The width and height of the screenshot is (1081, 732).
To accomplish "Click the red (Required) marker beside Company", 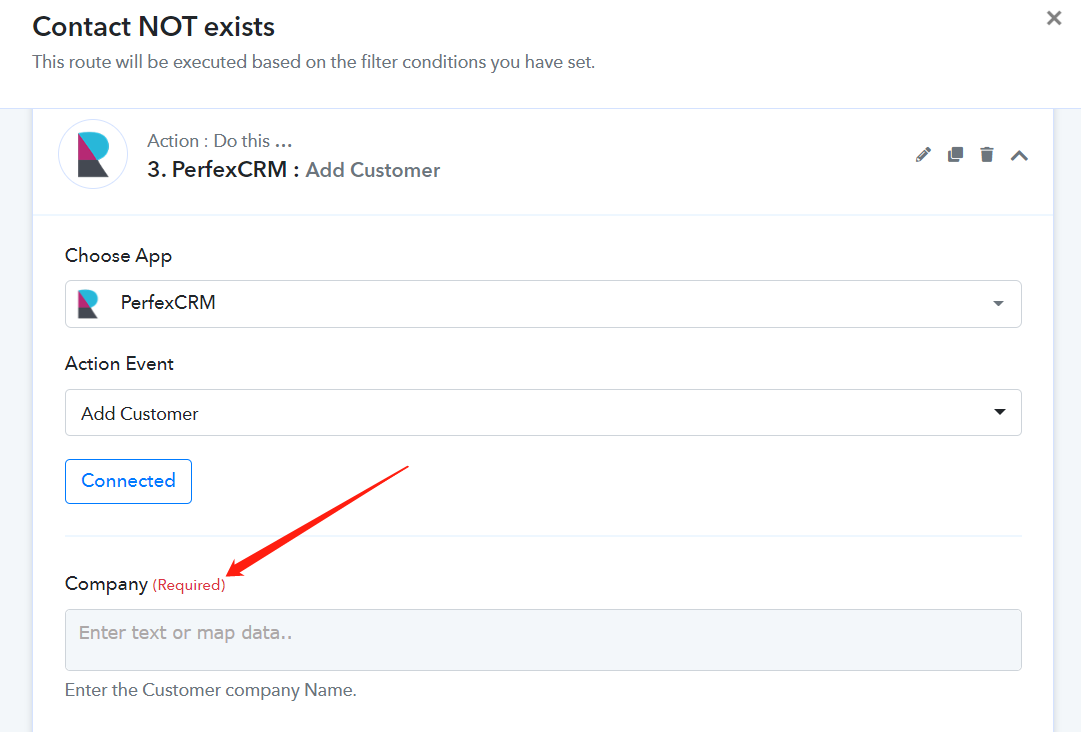I will [189, 585].
